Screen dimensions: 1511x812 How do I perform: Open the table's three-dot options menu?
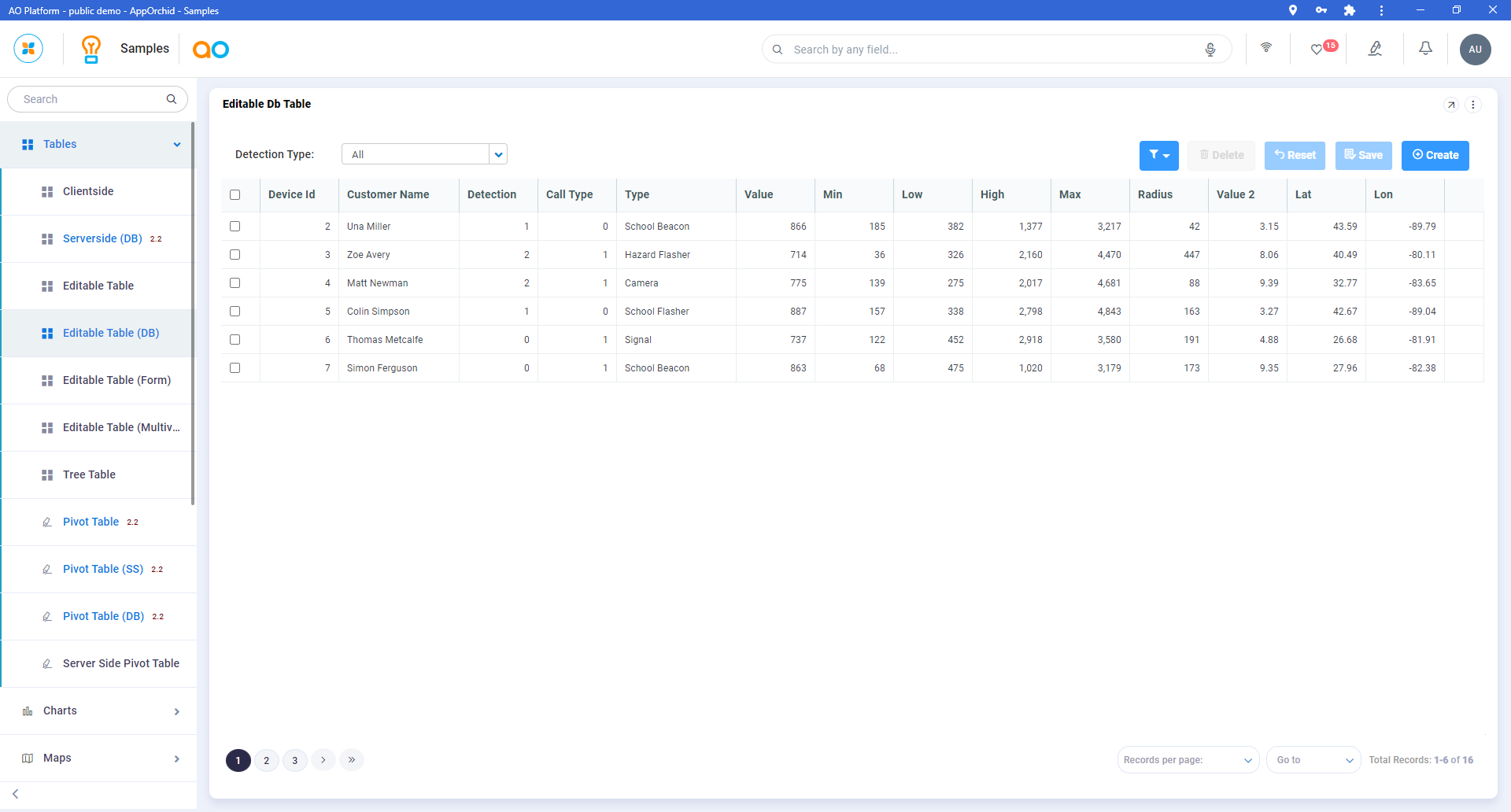pyautogui.click(x=1473, y=105)
